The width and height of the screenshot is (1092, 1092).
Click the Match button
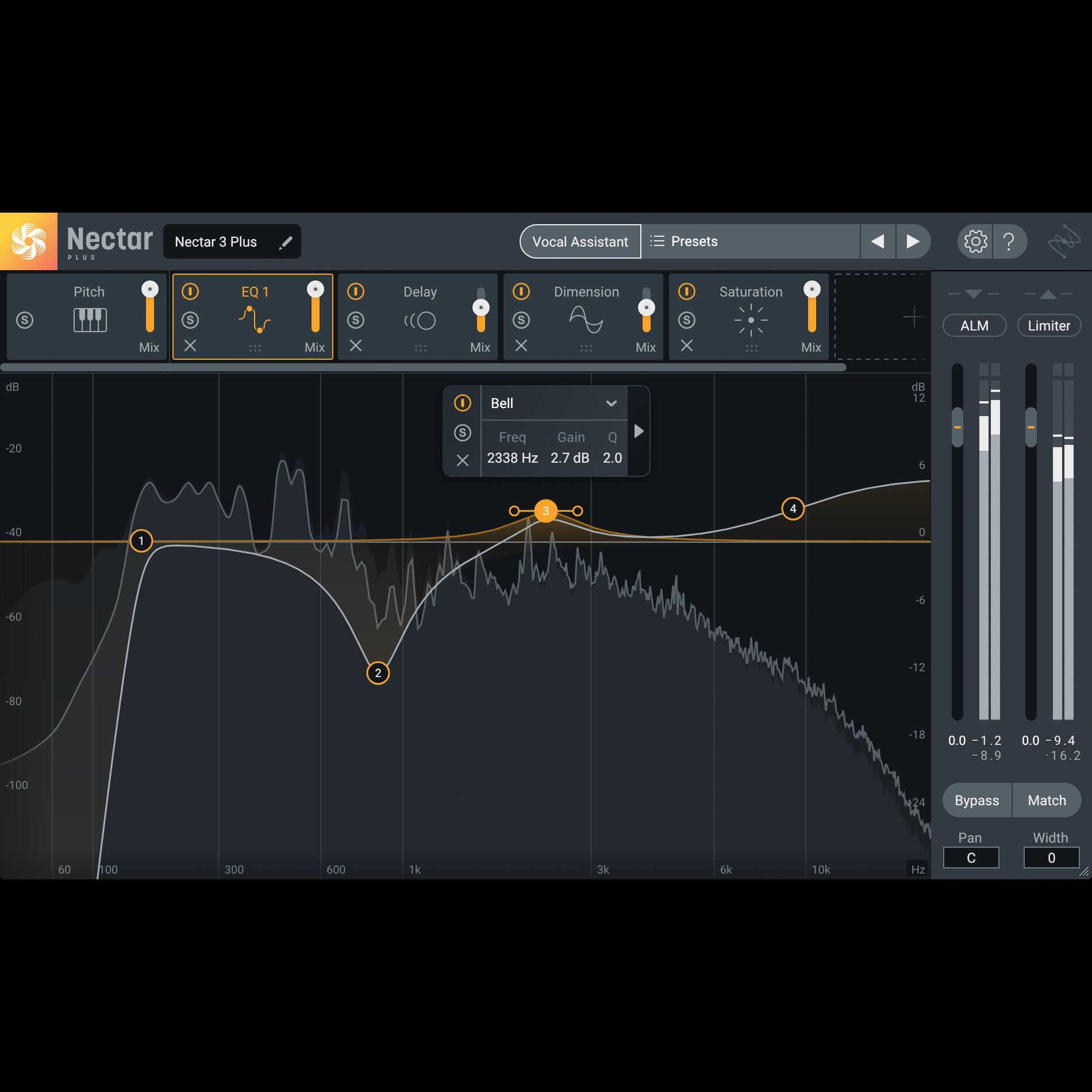[1047, 800]
